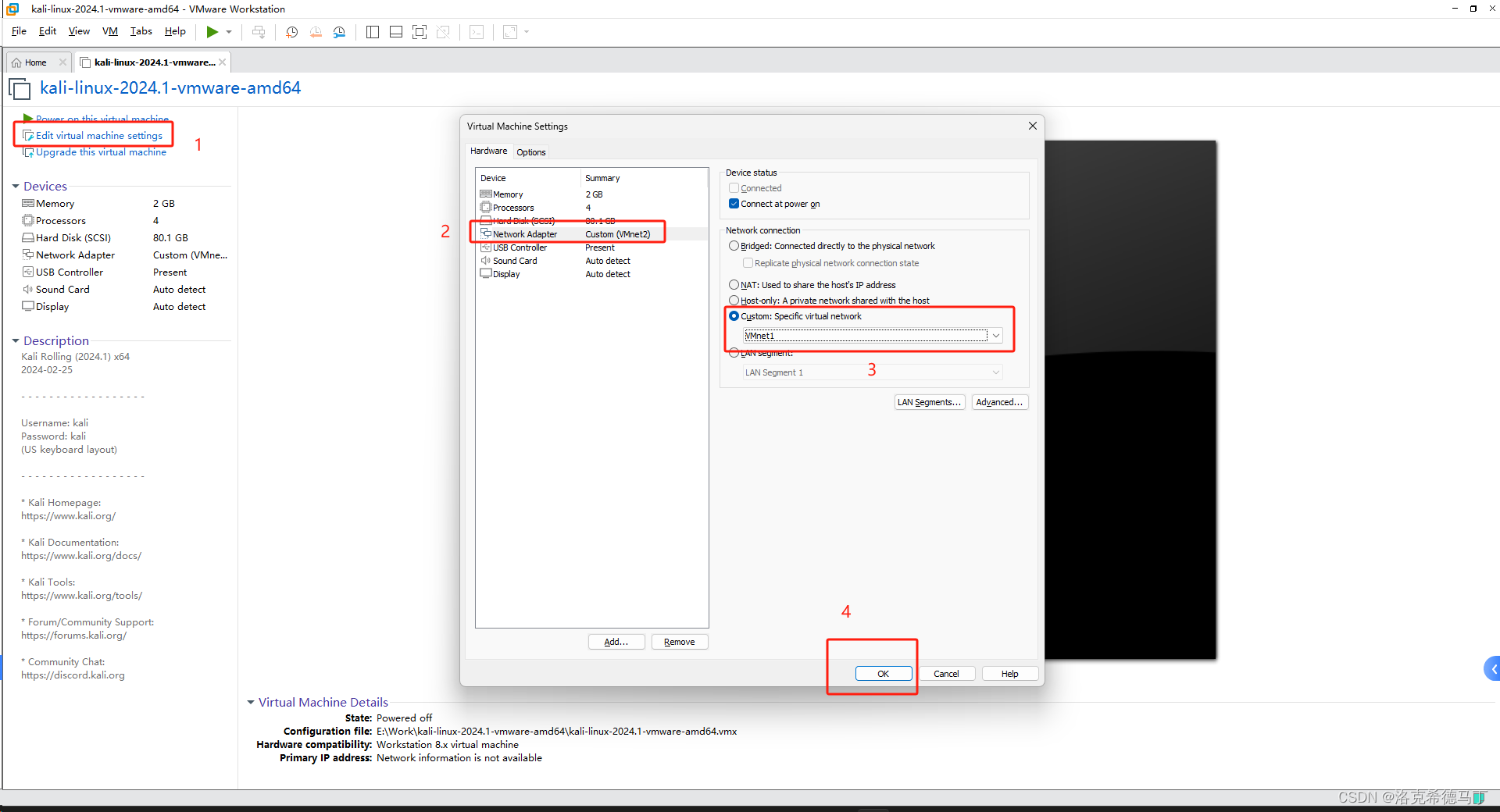This screenshot has width=1500, height=812.
Task: Confirm settings with the OK button
Action: (x=884, y=674)
